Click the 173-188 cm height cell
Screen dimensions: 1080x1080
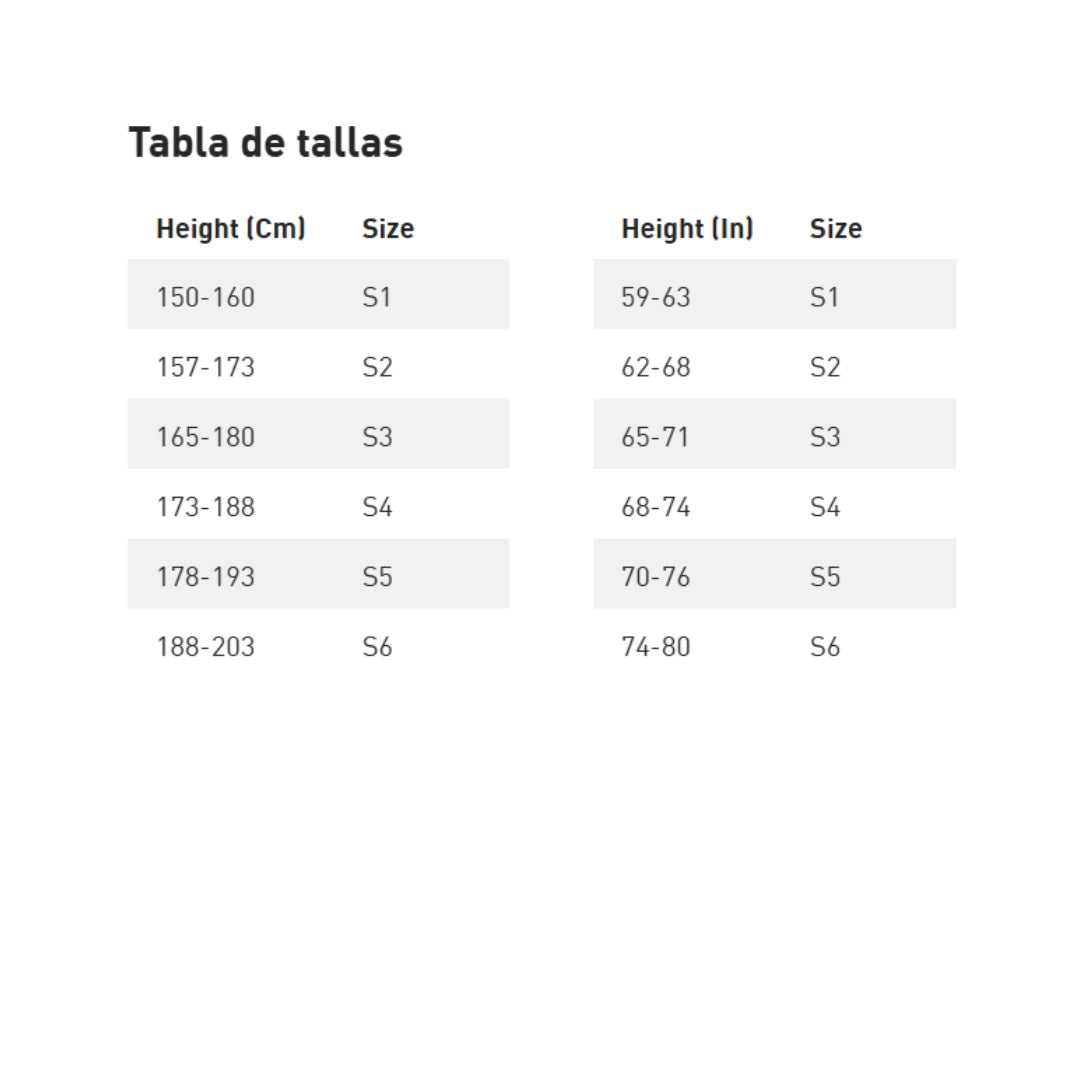205,507
